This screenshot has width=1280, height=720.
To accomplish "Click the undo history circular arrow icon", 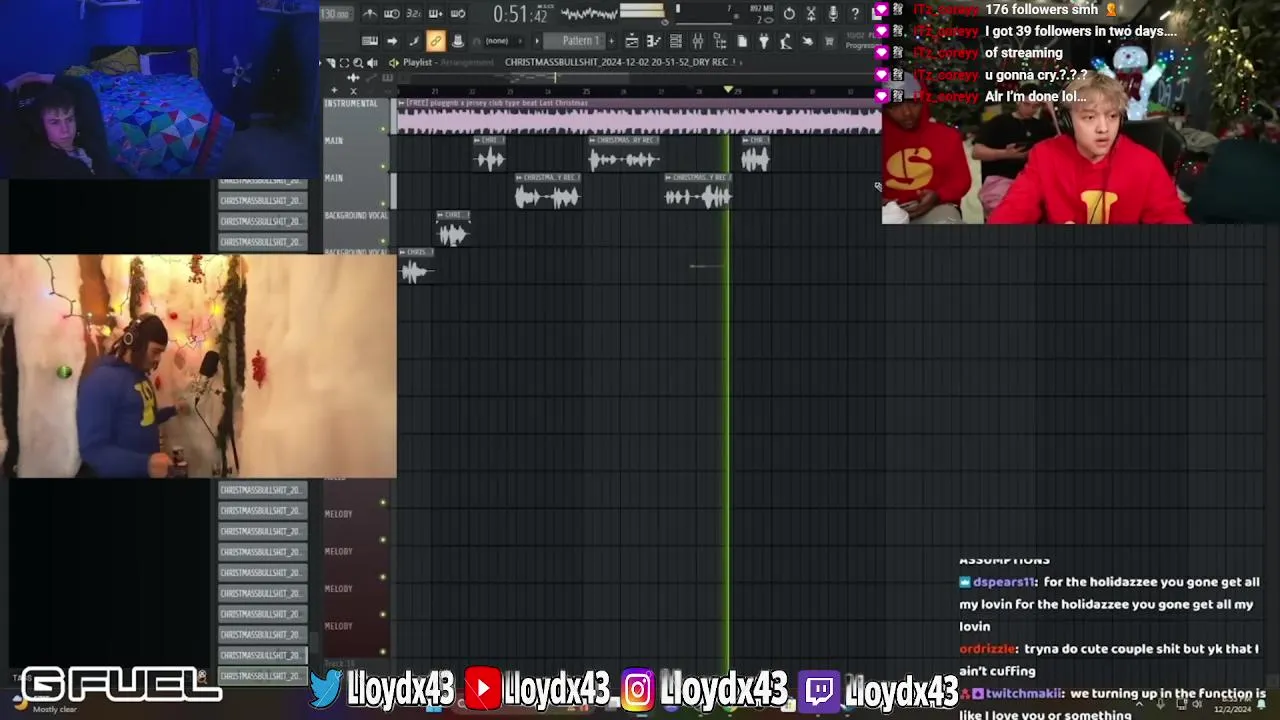I will (789, 14).
